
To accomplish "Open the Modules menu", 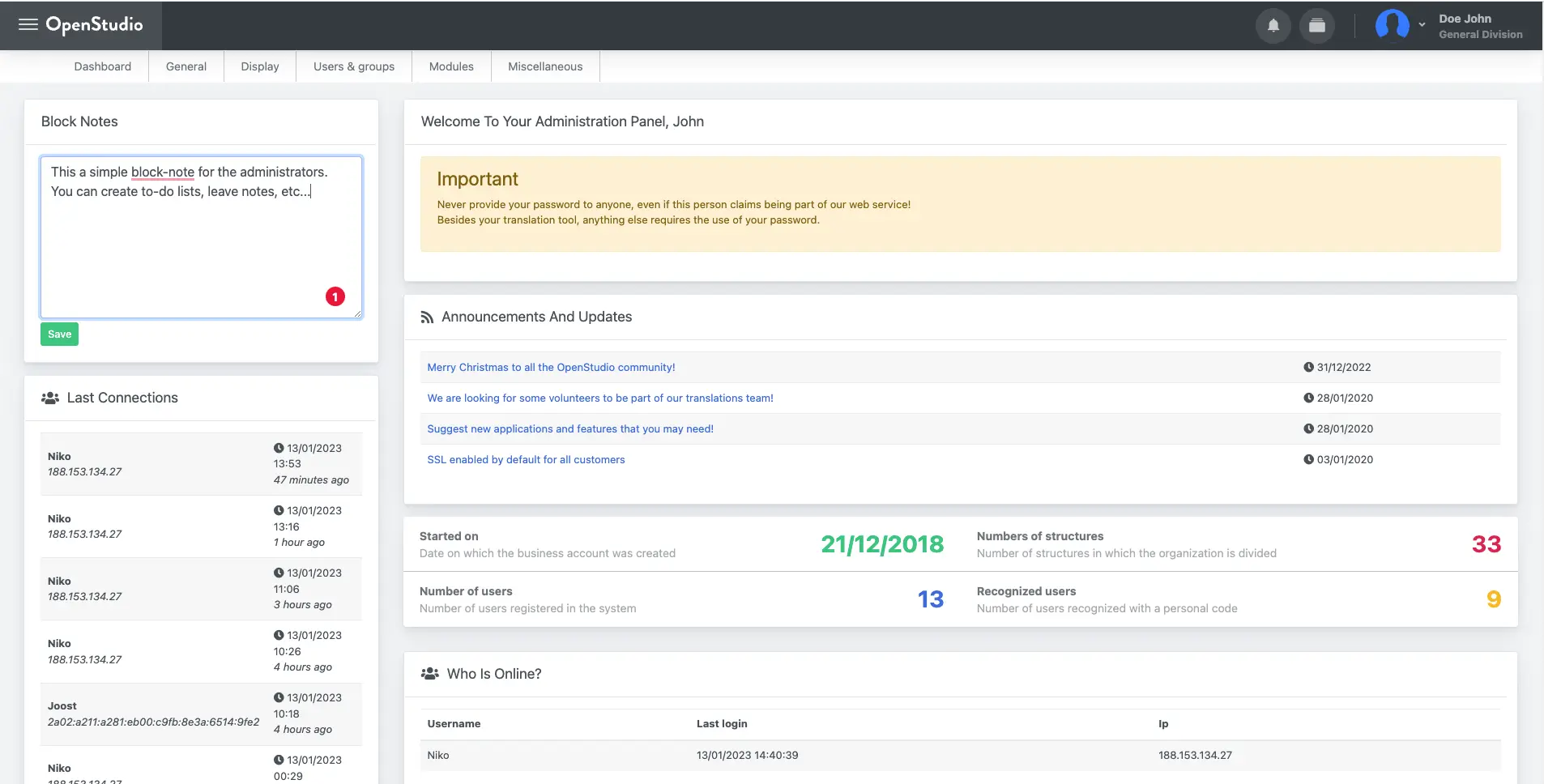I will pyautogui.click(x=451, y=66).
